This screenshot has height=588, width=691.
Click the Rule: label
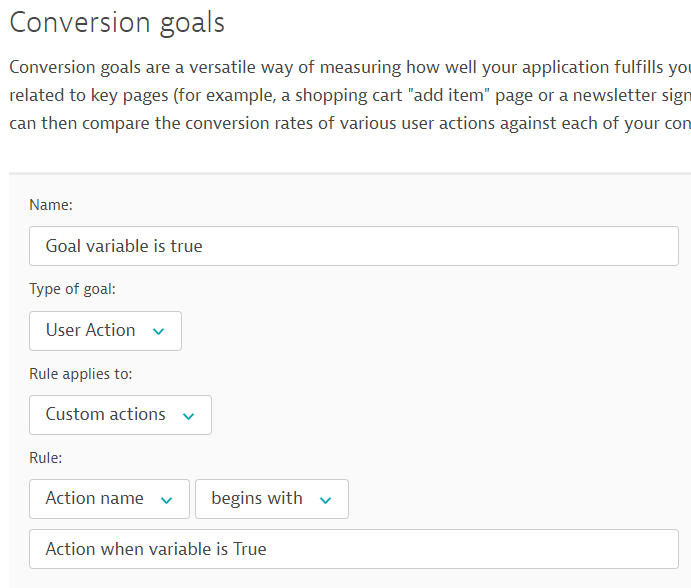click(x=44, y=458)
